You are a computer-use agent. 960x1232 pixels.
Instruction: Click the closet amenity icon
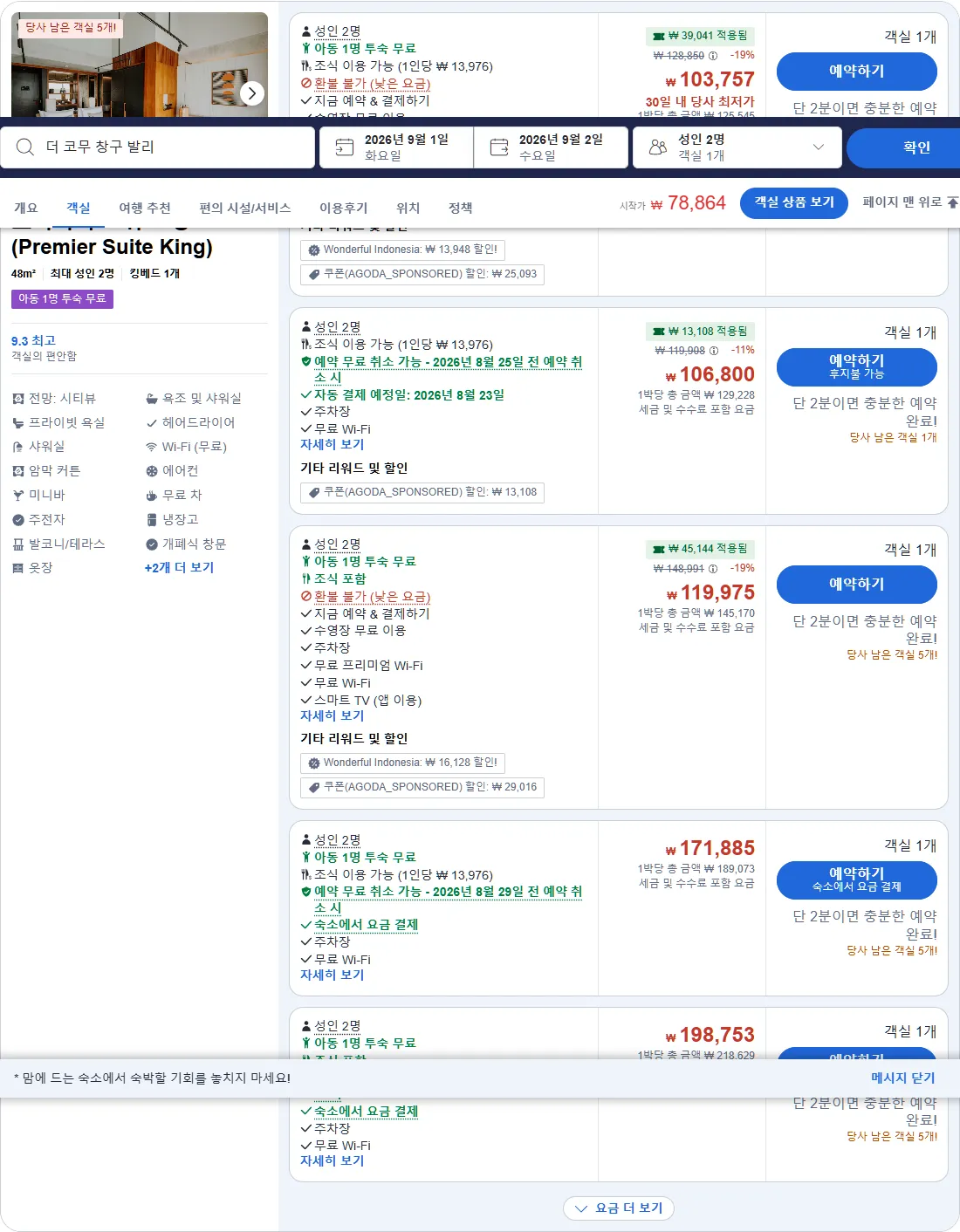tap(18, 568)
